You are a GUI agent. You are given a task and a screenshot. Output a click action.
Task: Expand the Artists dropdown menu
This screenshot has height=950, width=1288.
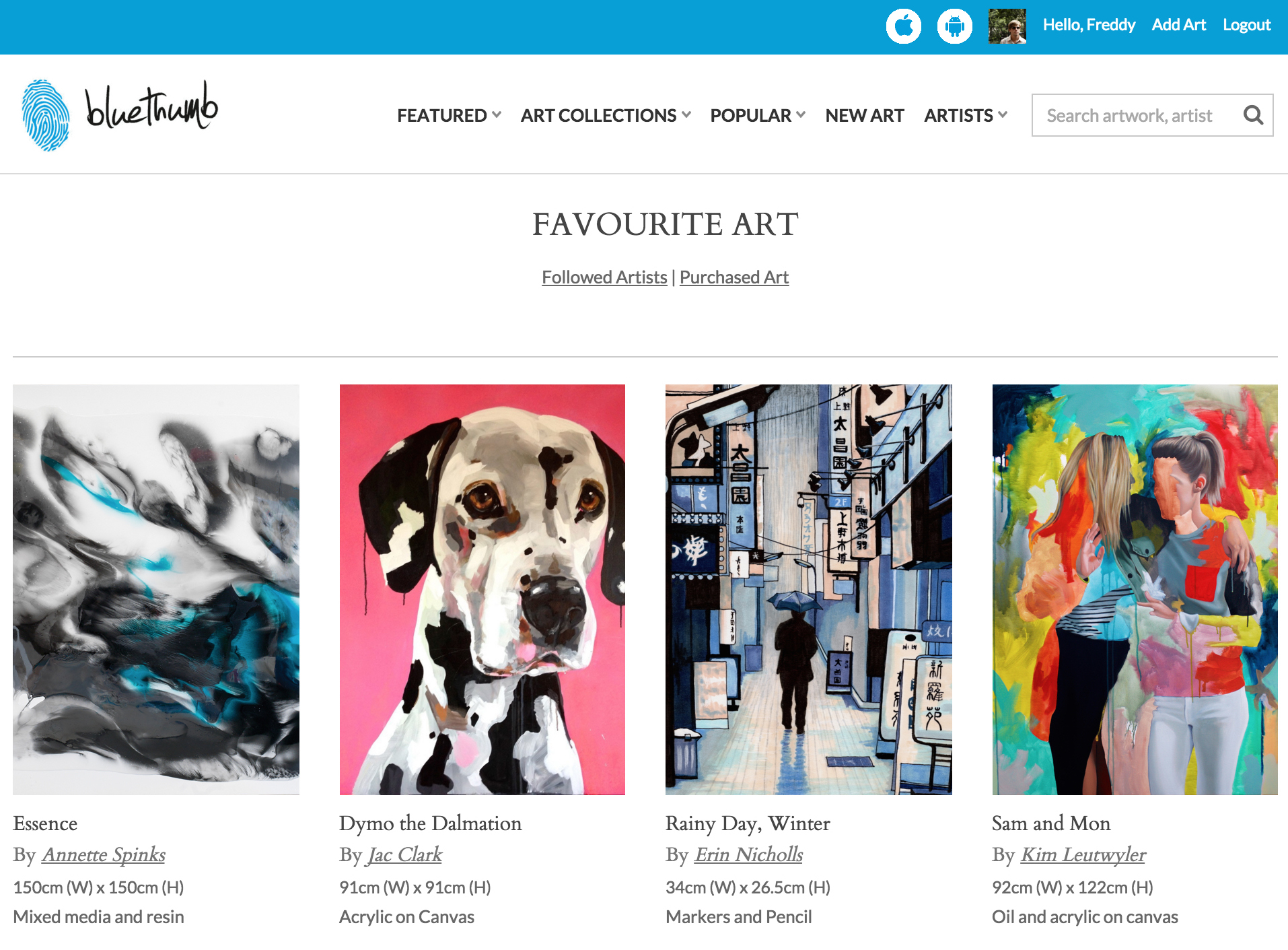[966, 116]
